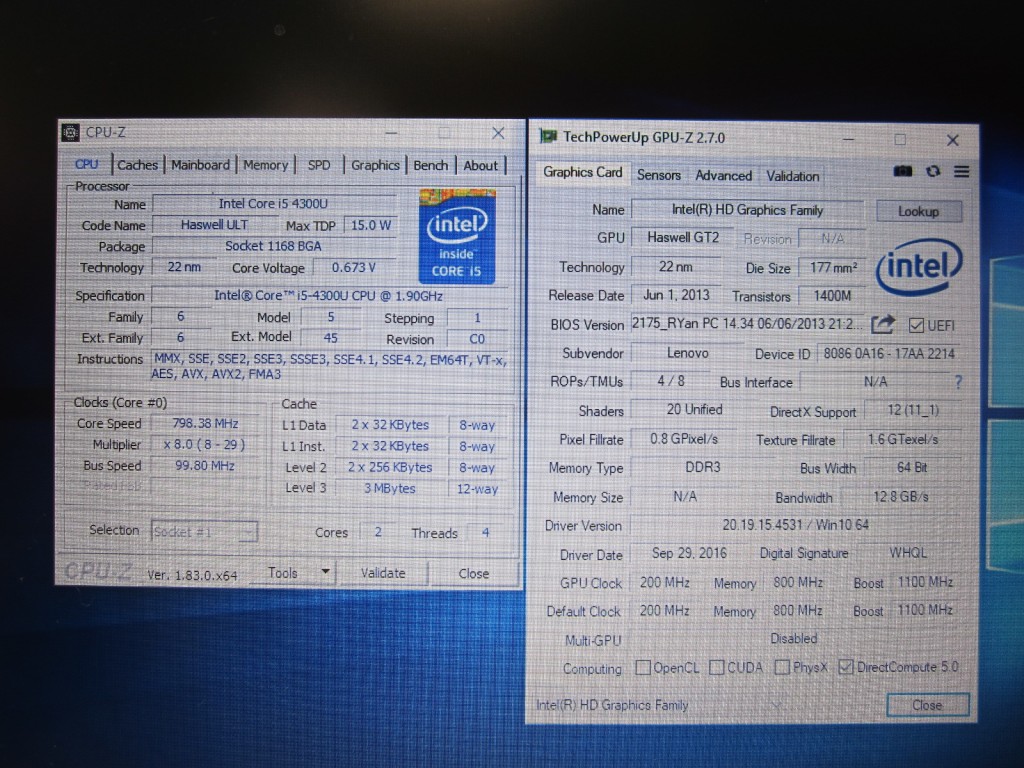
Task: Click the Lookup button in GPU-Z
Action: pos(918,211)
